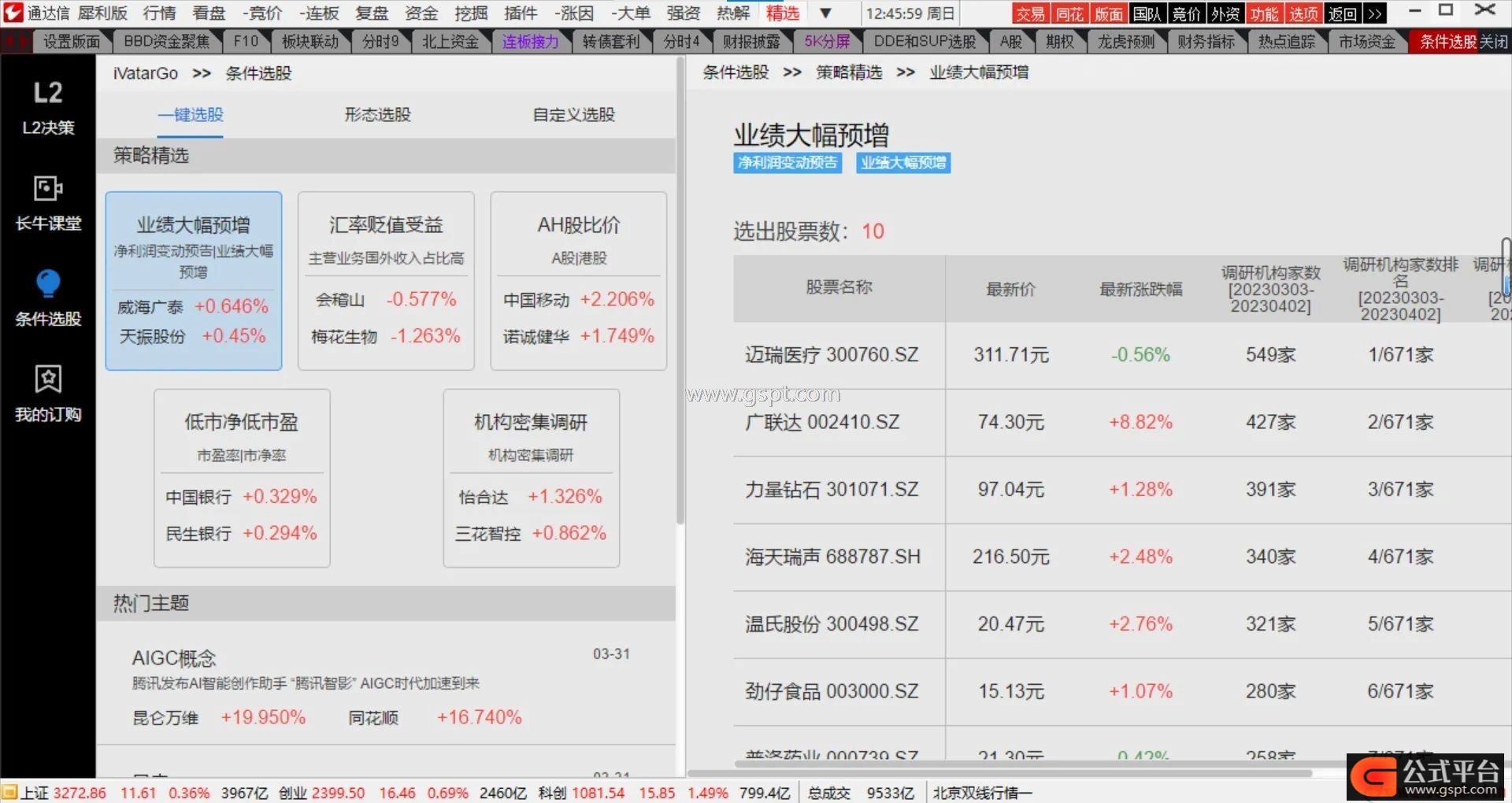Click the 创业 index in status bar
This screenshot has width=1512, height=803.
point(321,793)
